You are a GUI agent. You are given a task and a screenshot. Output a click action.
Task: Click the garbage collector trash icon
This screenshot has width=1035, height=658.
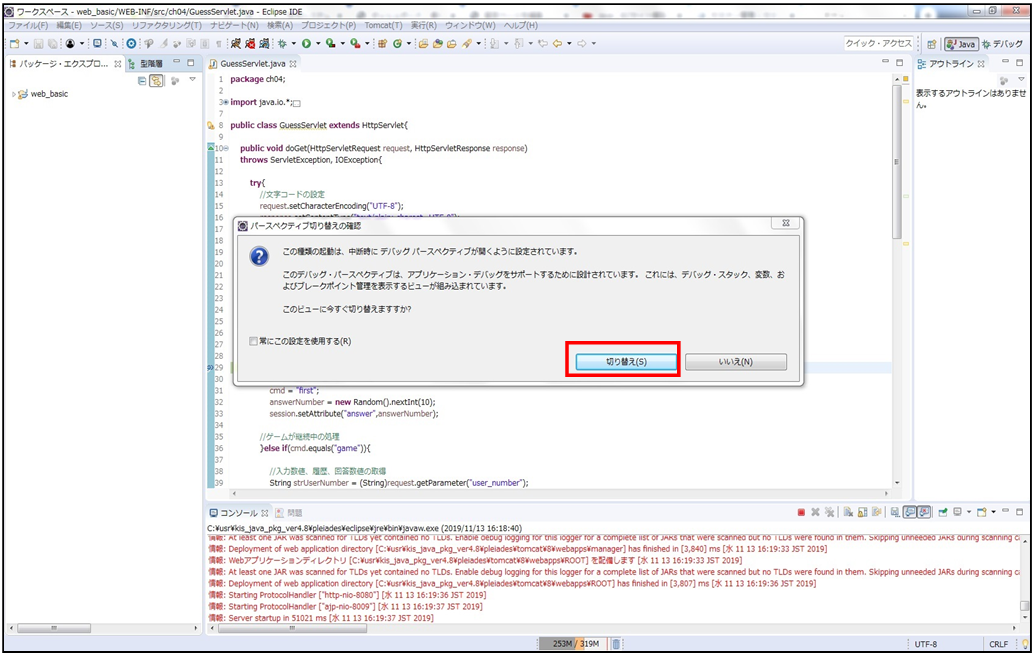[x=617, y=643]
